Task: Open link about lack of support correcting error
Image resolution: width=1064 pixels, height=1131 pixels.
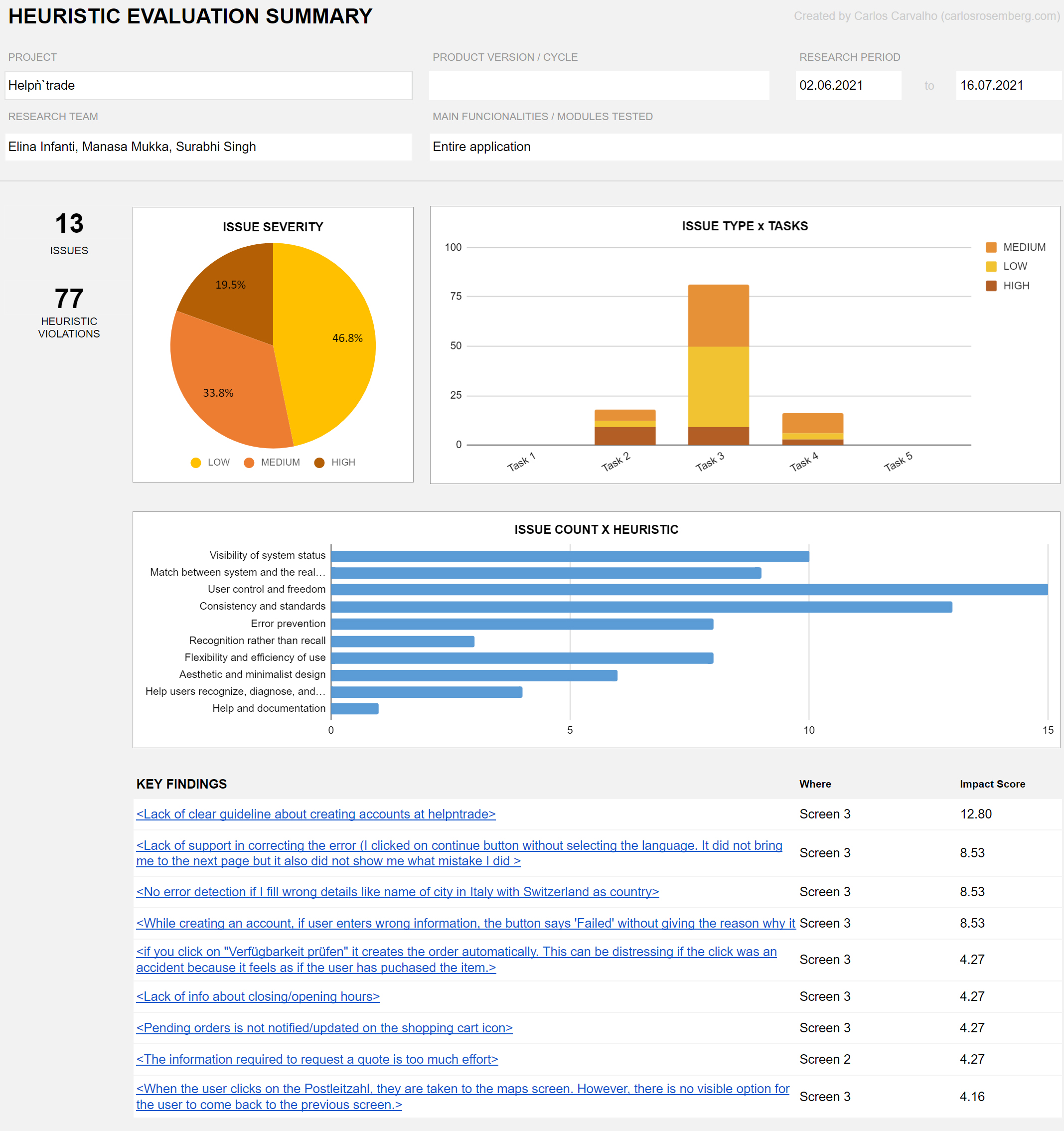Action: click(x=459, y=853)
